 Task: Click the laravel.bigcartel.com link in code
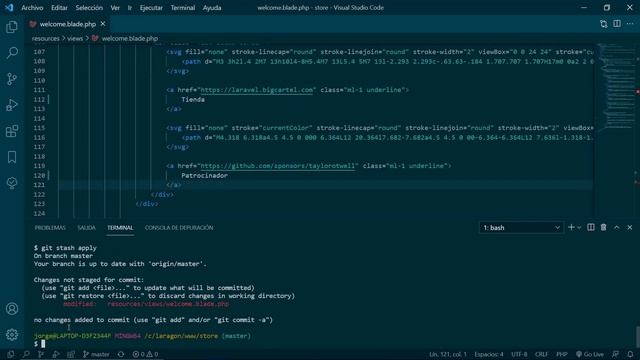(x=256, y=90)
